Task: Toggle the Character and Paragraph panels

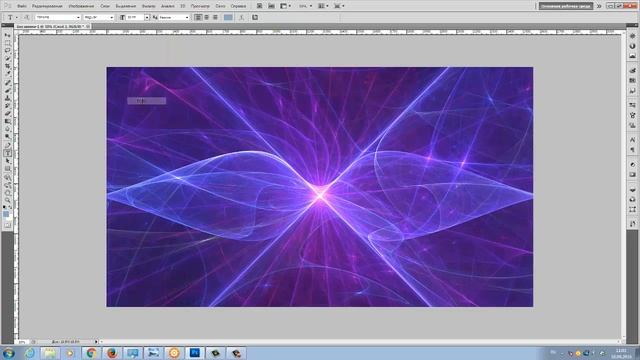Action: [255, 17]
